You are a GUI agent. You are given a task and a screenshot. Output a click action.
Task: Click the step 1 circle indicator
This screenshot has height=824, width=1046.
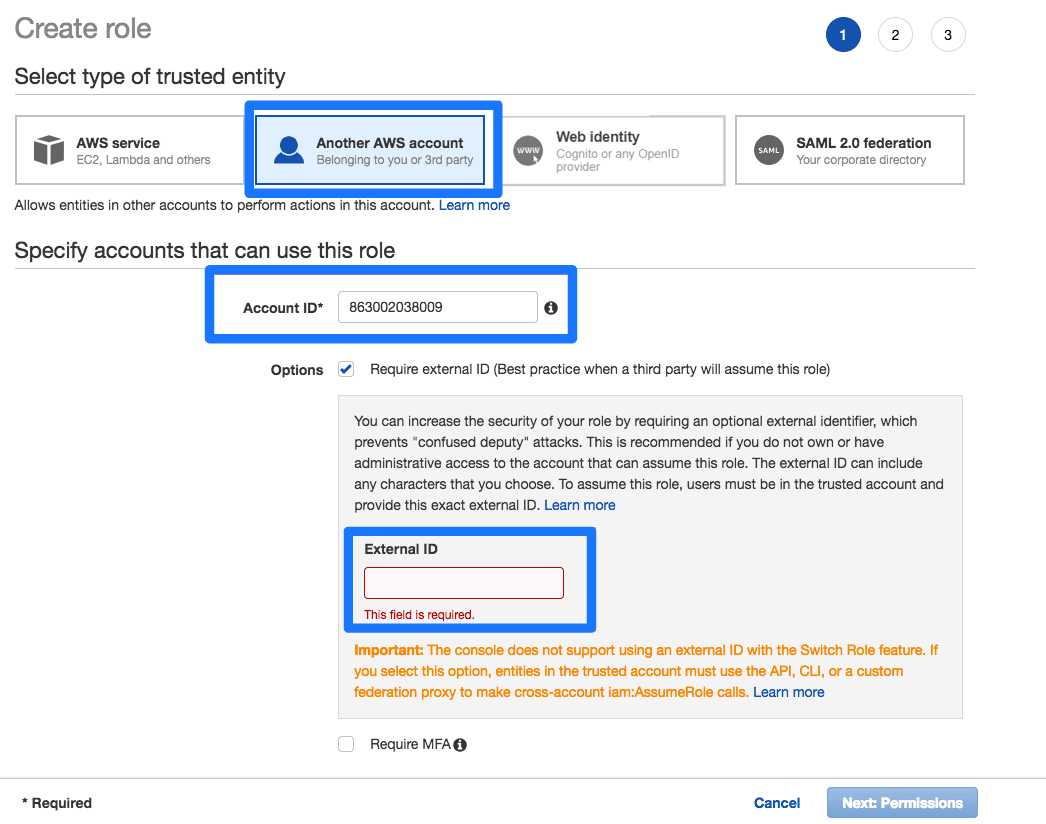point(843,34)
